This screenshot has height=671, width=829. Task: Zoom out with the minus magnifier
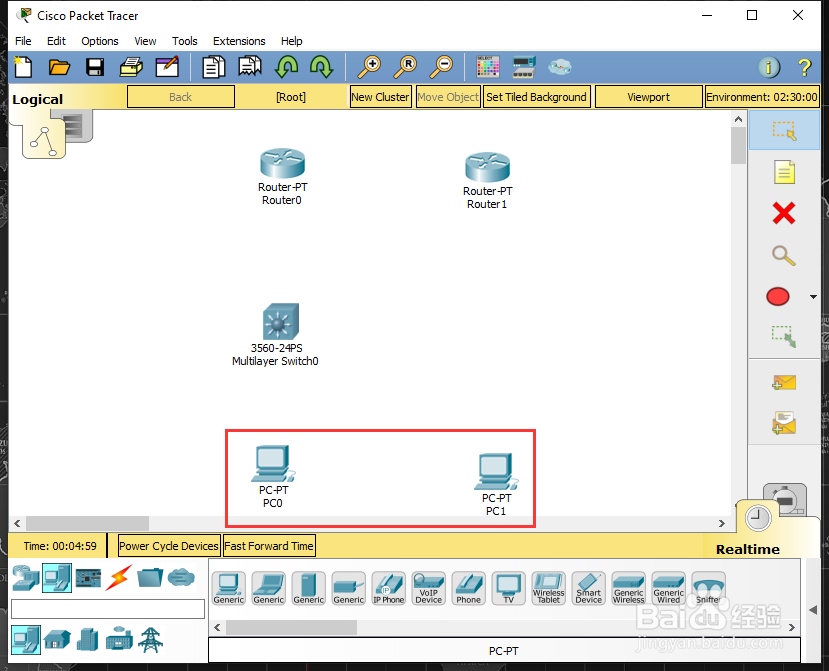click(x=441, y=67)
